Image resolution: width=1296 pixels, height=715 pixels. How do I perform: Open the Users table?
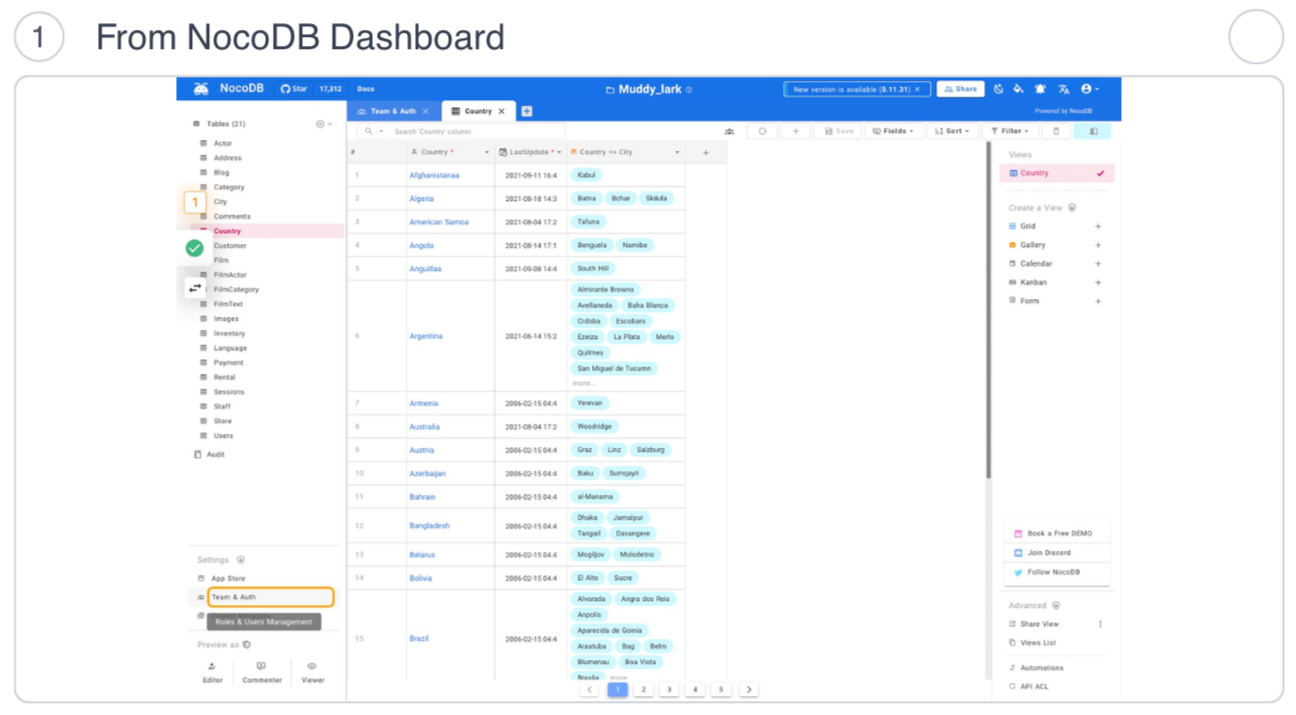(x=223, y=435)
